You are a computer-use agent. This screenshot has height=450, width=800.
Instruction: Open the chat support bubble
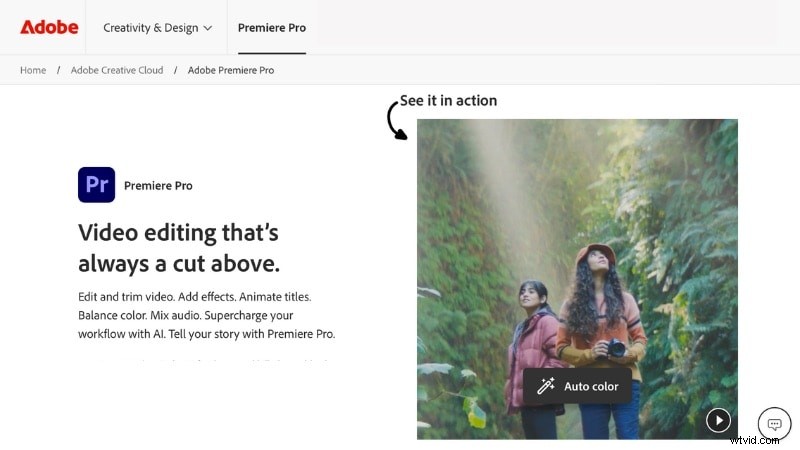[774, 423]
